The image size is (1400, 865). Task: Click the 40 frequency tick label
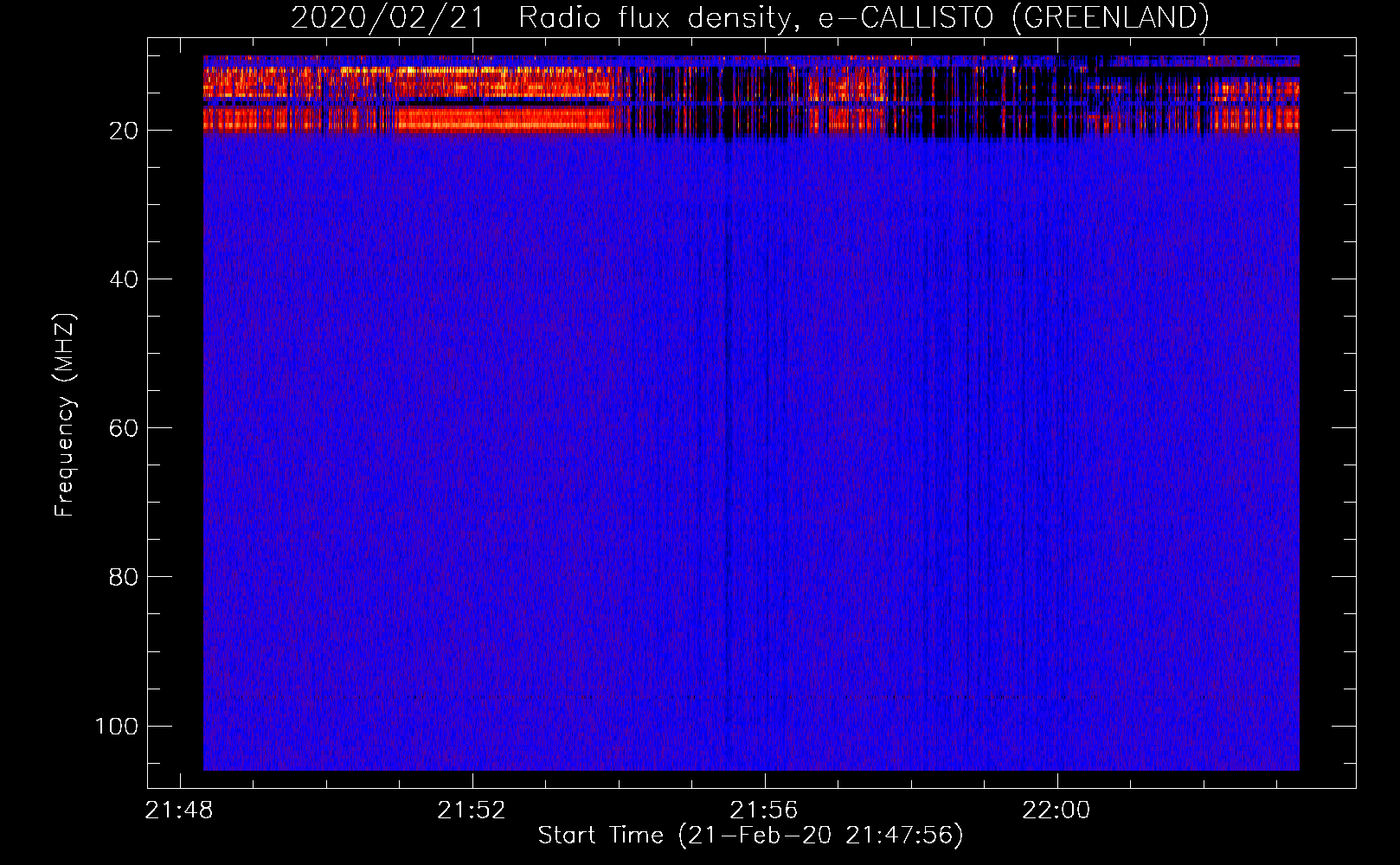point(124,279)
